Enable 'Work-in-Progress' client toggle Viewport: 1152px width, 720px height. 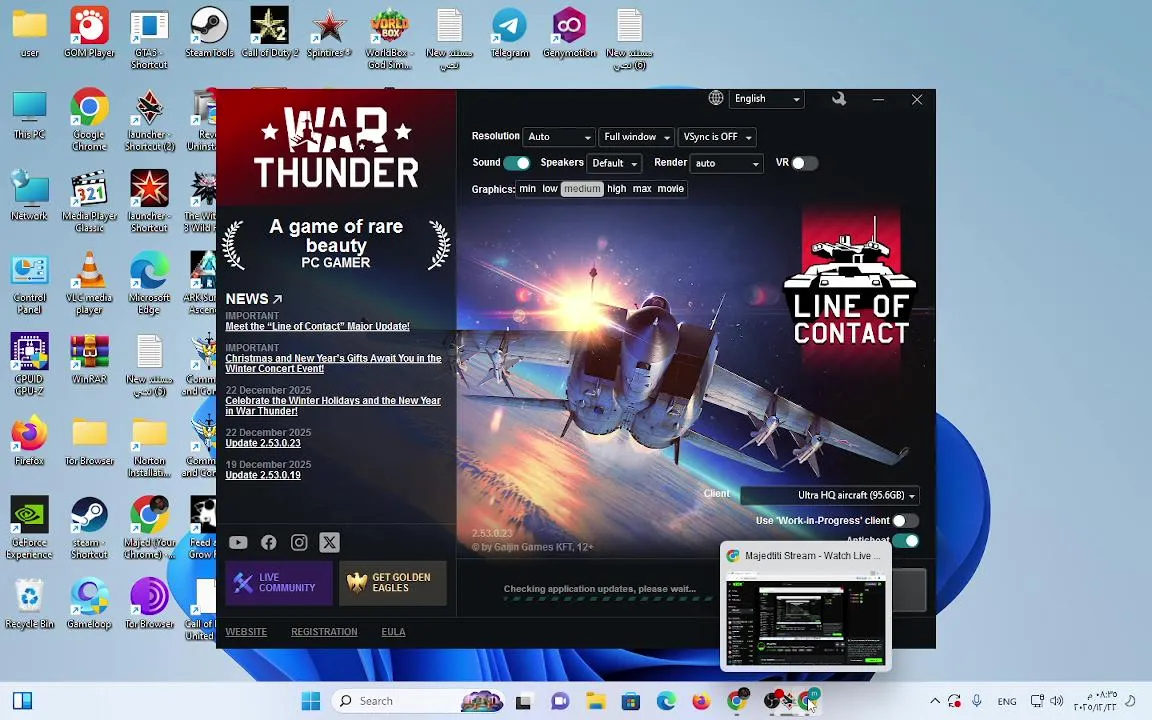(905, 520)
